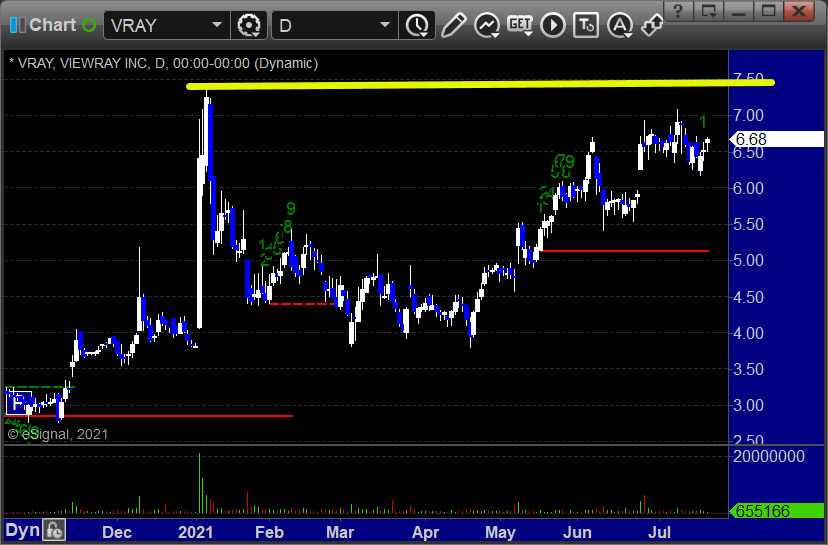
Task: Open the time template clock menu
Action: click(417, 25)
